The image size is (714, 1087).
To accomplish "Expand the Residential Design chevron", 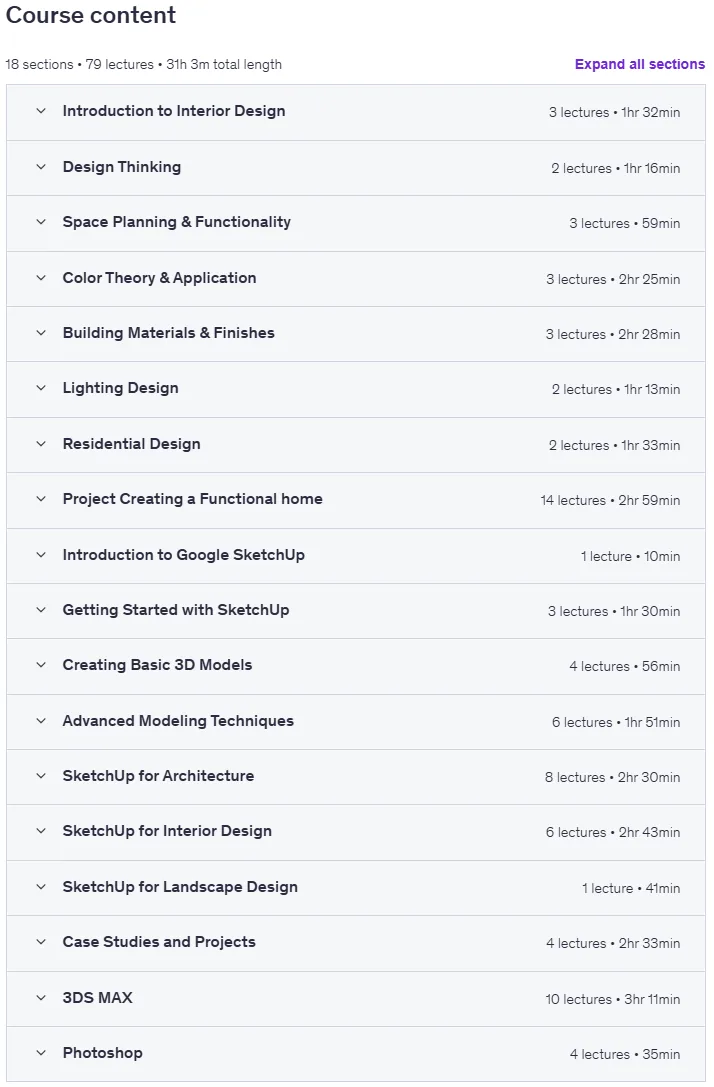I will (41, 444).
